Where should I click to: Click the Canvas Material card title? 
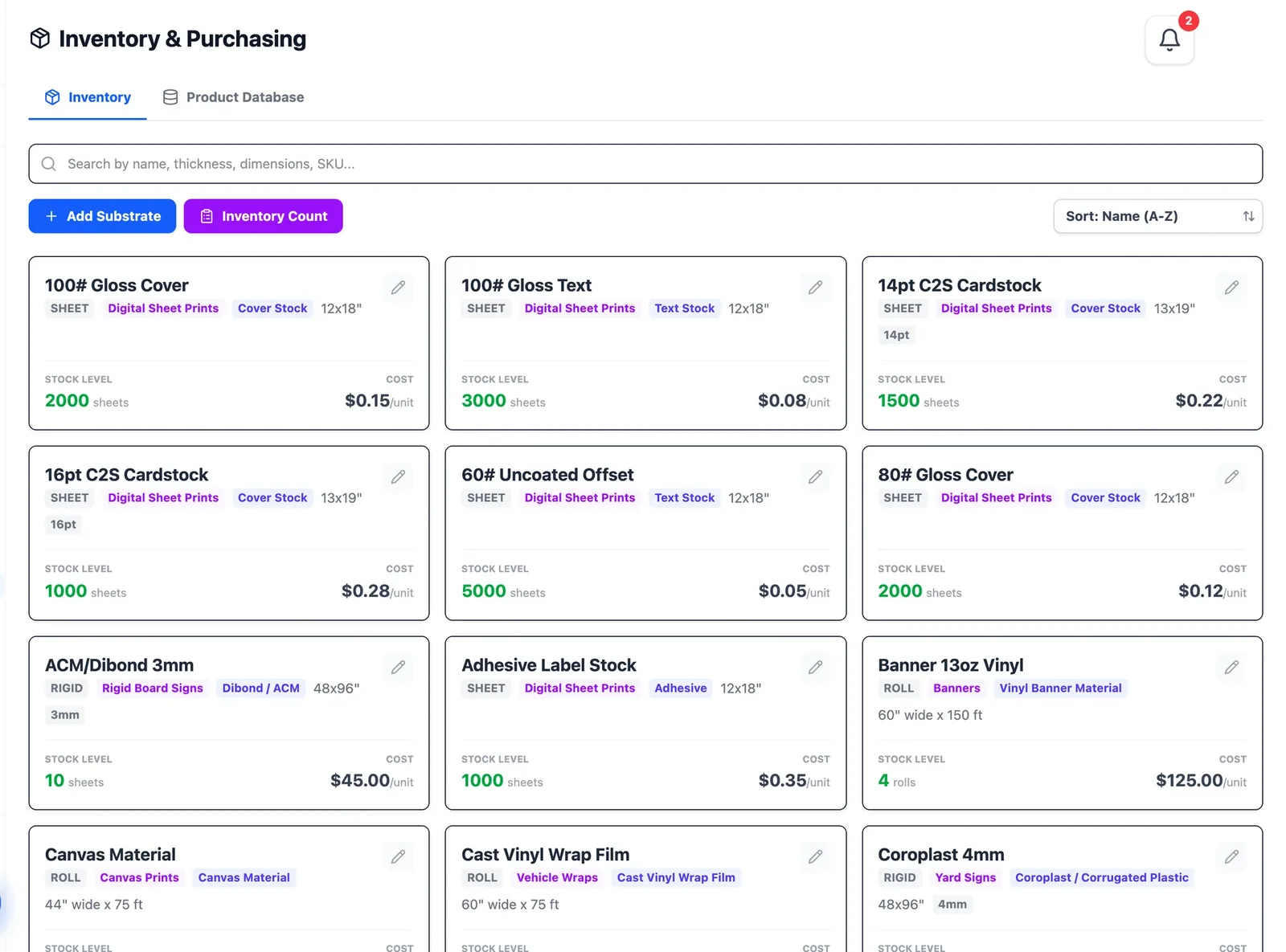pyautogui.click(x=110, y=855)
